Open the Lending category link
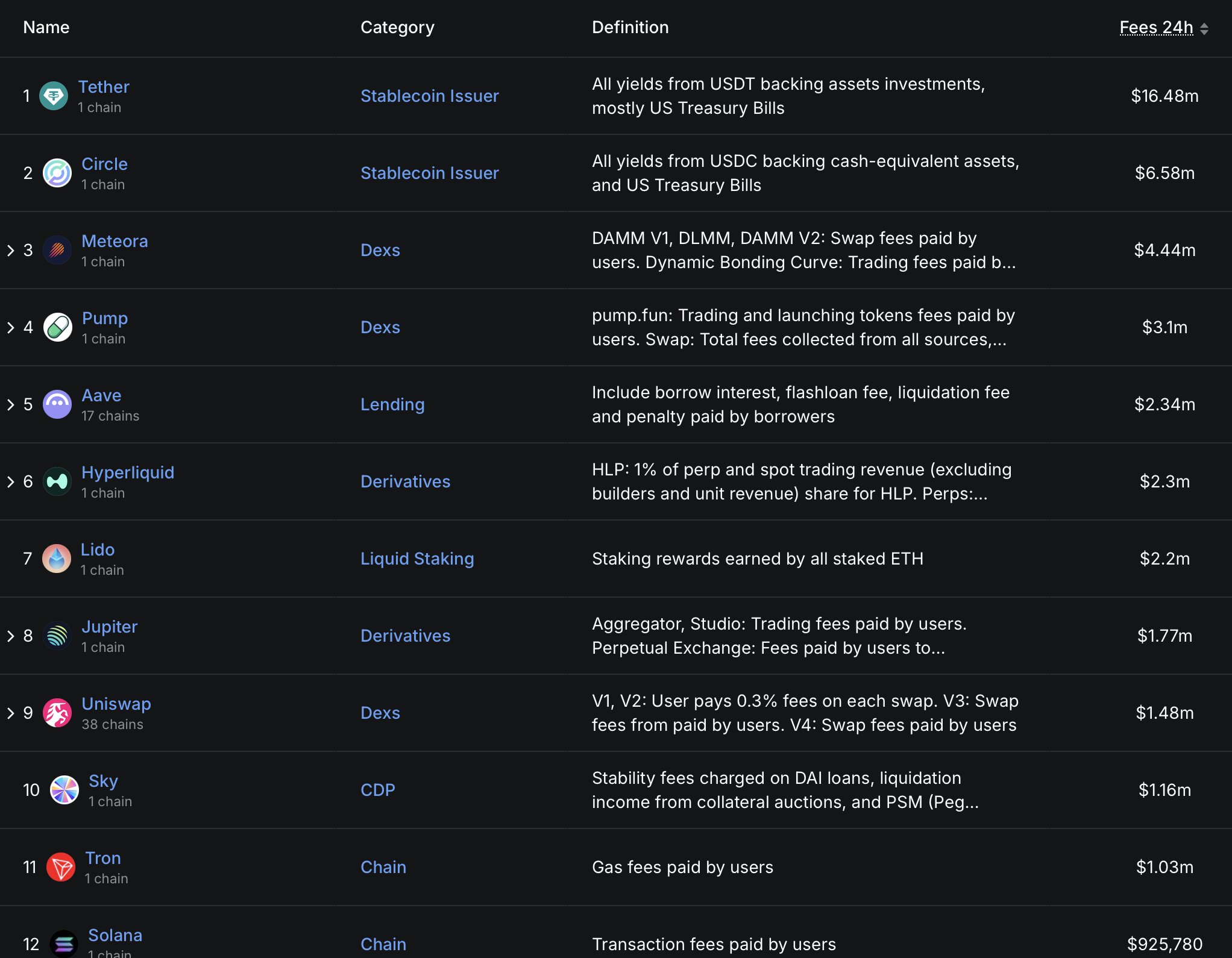Viewport: 1232px width, 958px height. click(x=392, y=404)
